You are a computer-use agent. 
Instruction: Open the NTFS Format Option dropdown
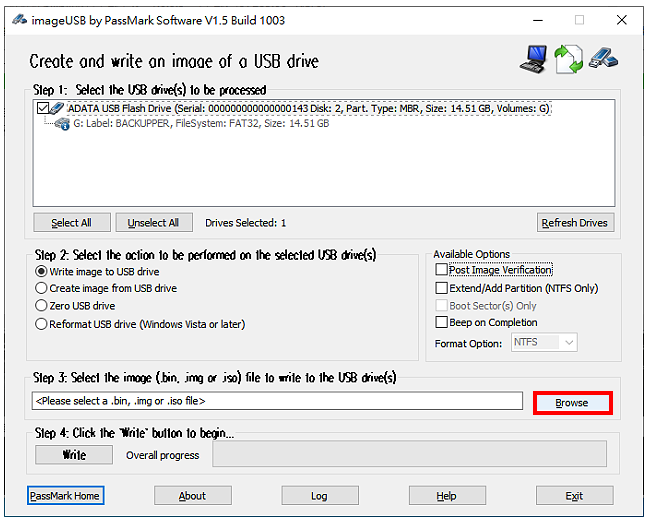coord(544,342)
